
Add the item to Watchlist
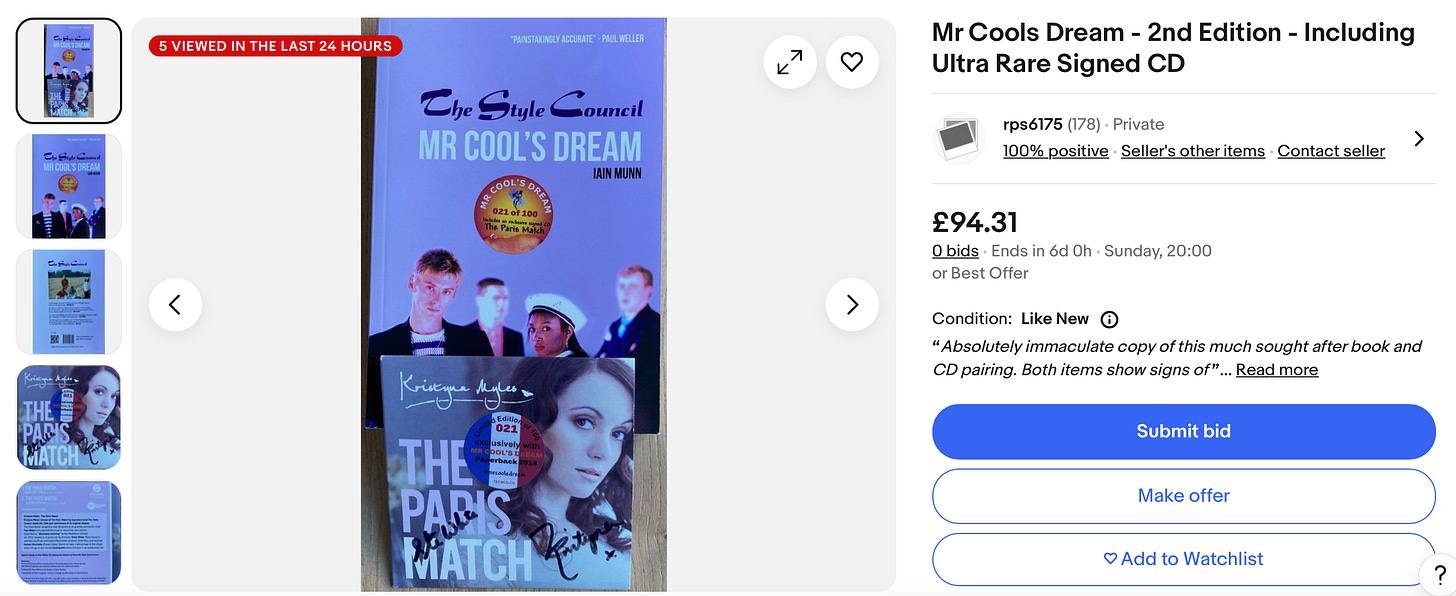point(1184,559)
